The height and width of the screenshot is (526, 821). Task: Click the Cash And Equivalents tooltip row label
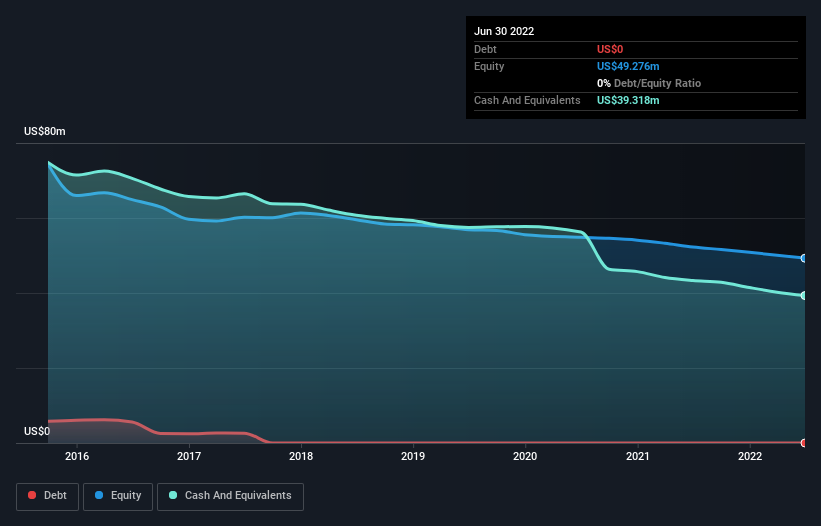pyautogui.click(x=527, y=100)
